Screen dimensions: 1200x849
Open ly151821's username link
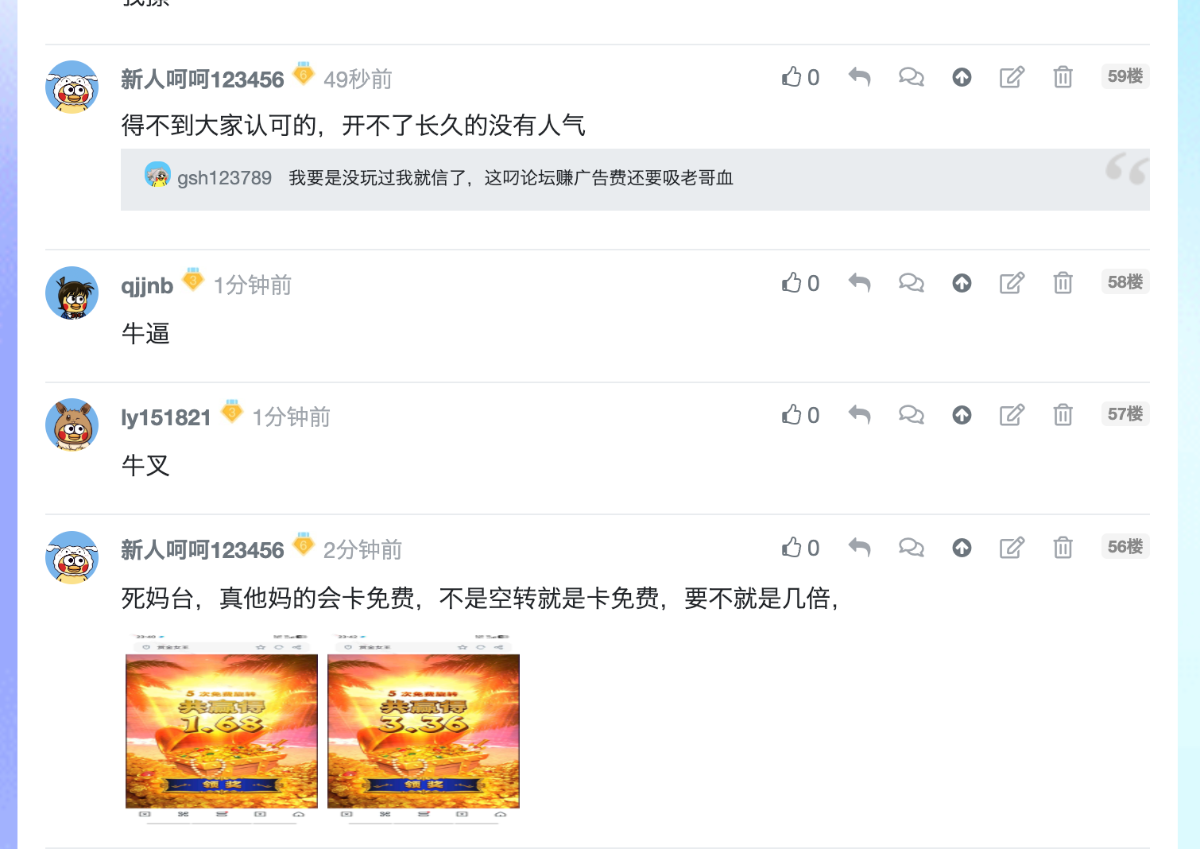coord(166,418)
